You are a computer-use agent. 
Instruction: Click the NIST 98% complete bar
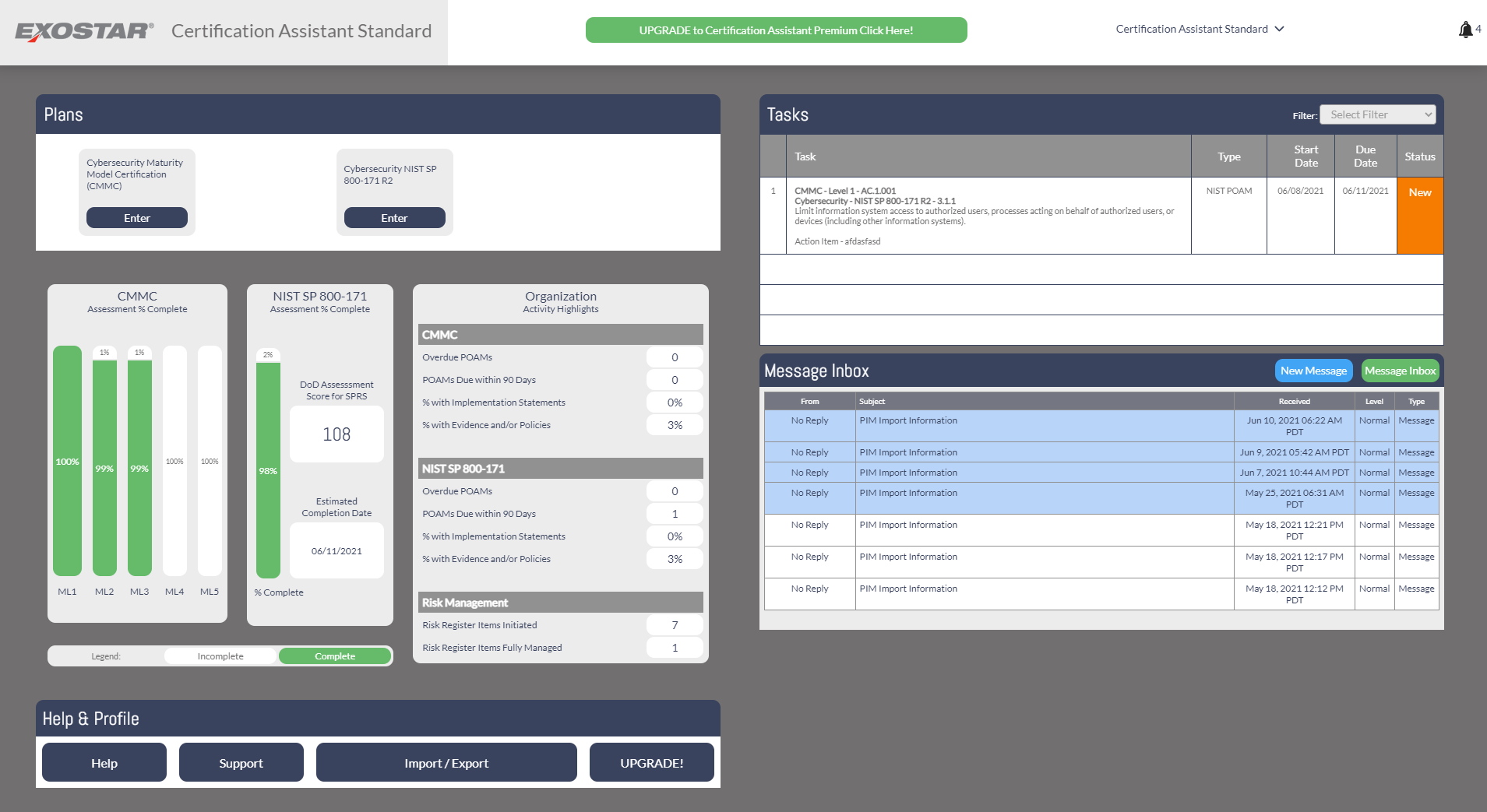click(x=268, y=470)
